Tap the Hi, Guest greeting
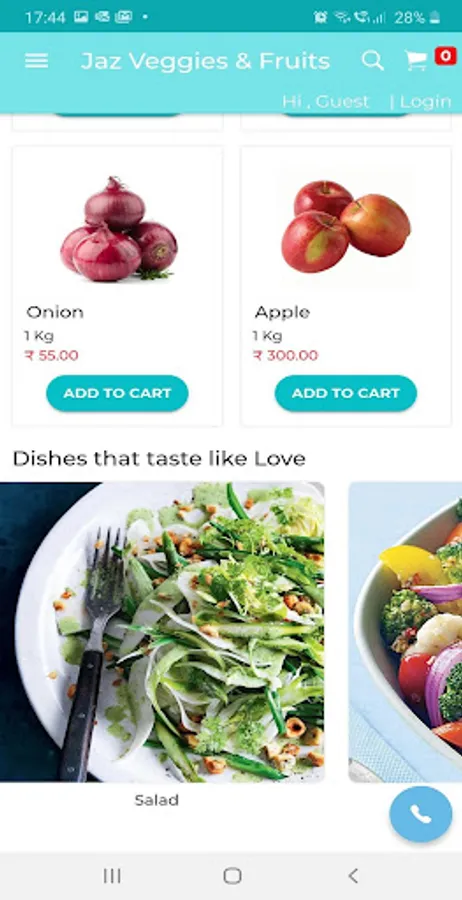The image size is (462, 900). coord(325,102)
